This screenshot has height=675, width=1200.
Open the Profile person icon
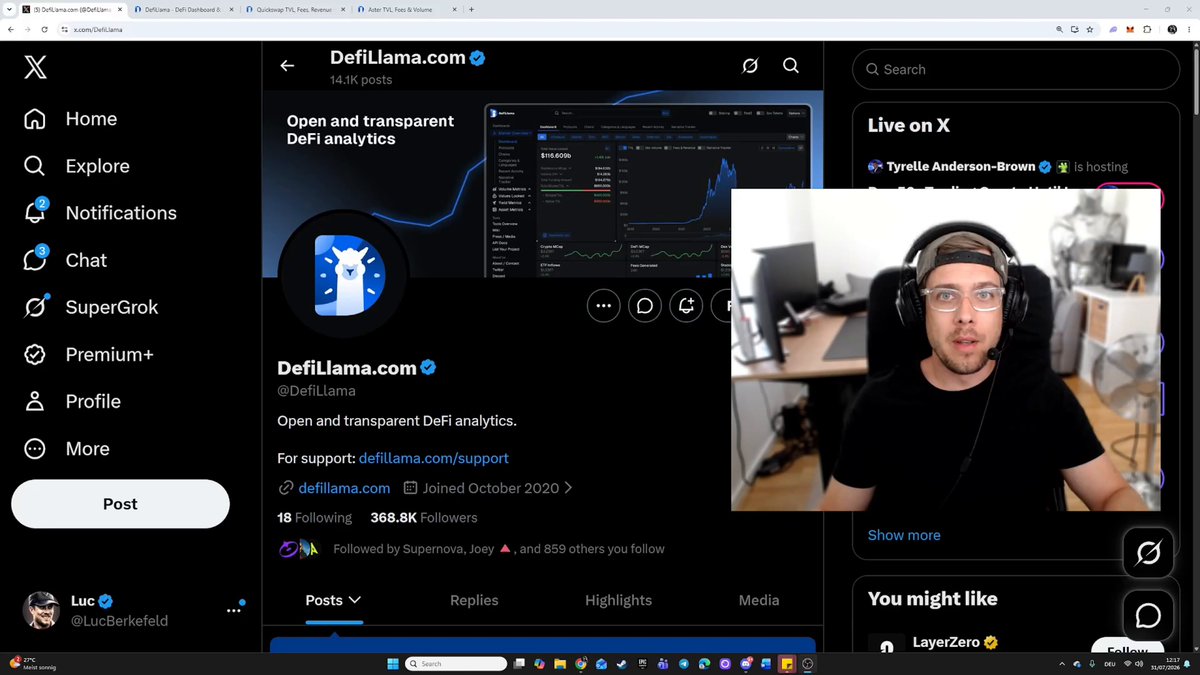pos(35,401)
